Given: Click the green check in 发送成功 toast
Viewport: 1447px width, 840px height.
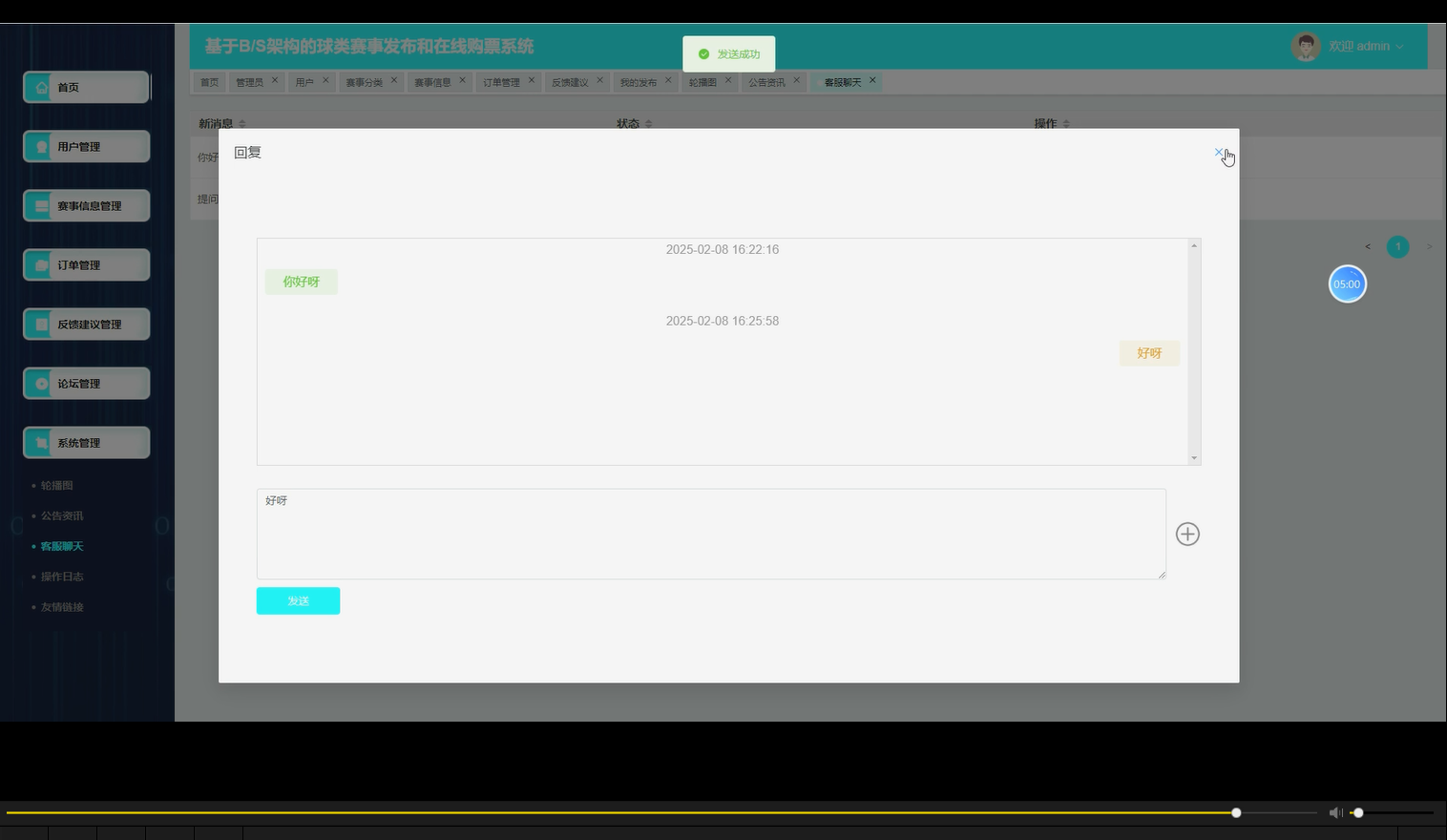Looking at the screenshot, I should coord(704,54).
